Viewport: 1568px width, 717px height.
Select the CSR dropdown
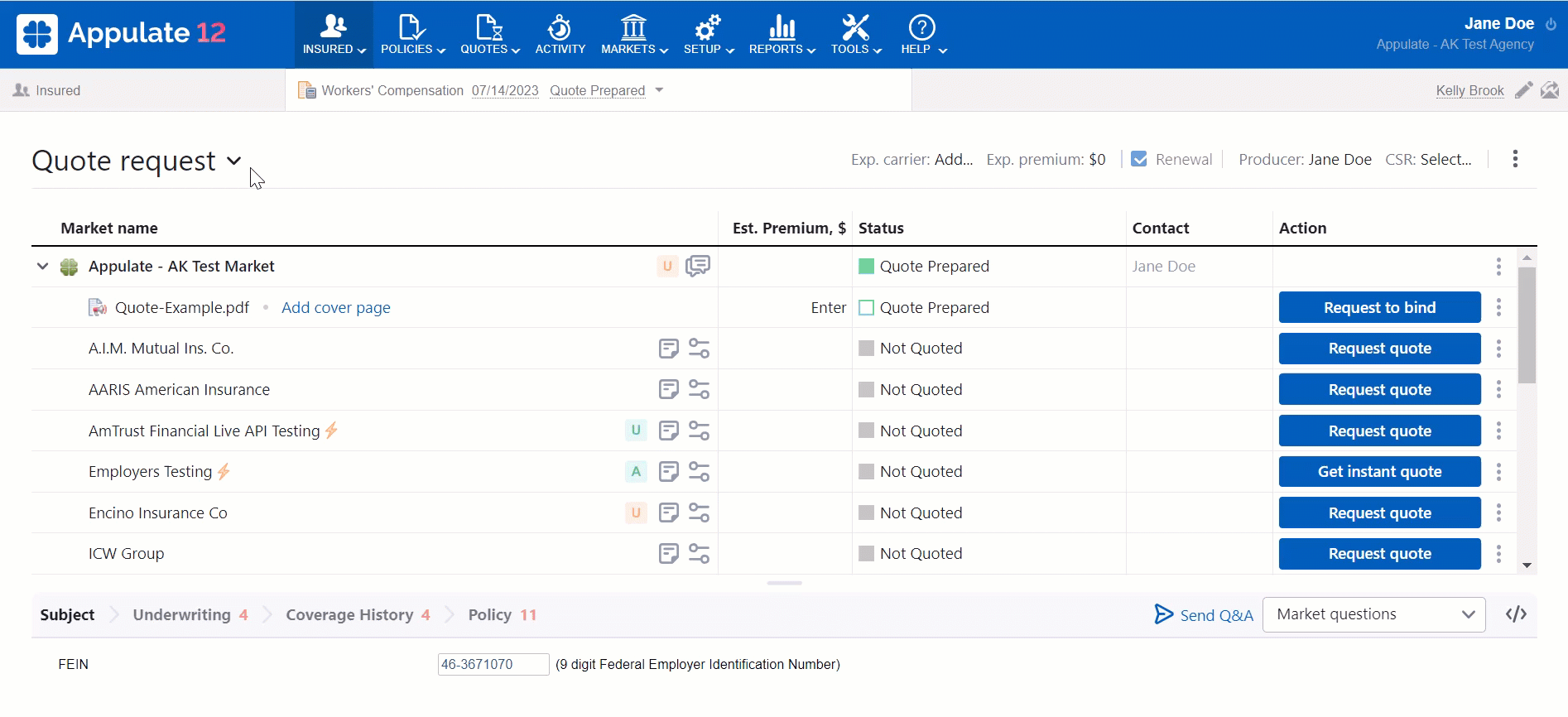(x=1445, y=160)
